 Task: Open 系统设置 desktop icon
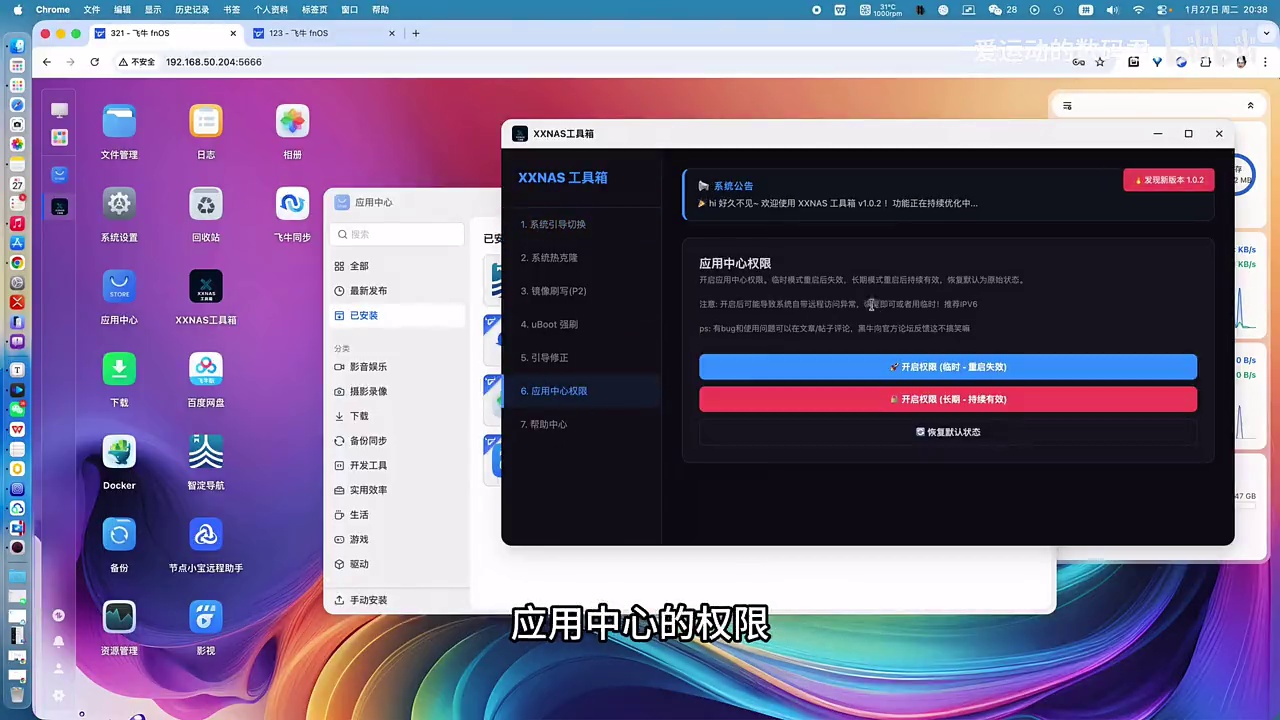tap(119, 204)
